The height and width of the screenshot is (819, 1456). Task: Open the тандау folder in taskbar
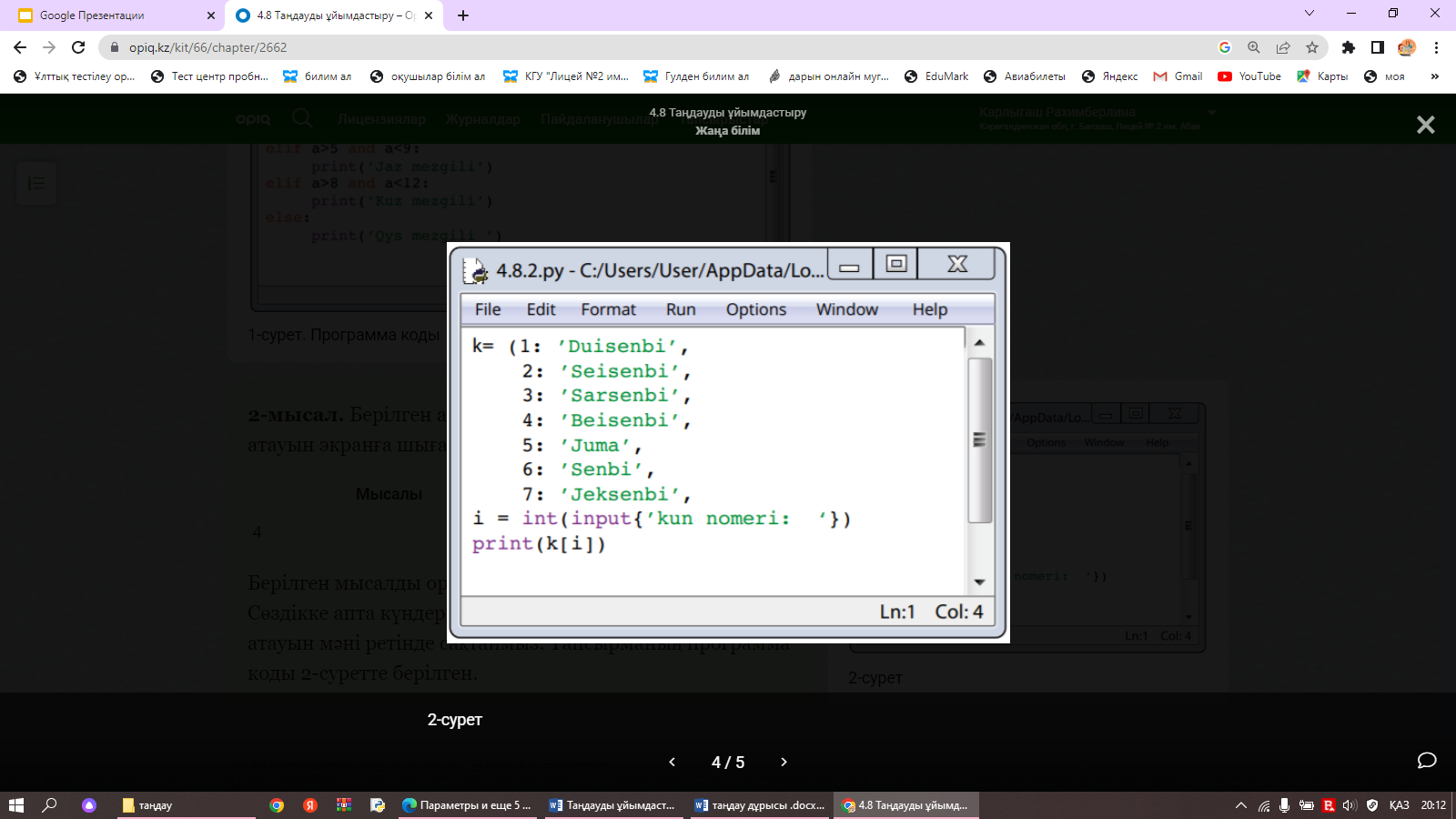187,805
